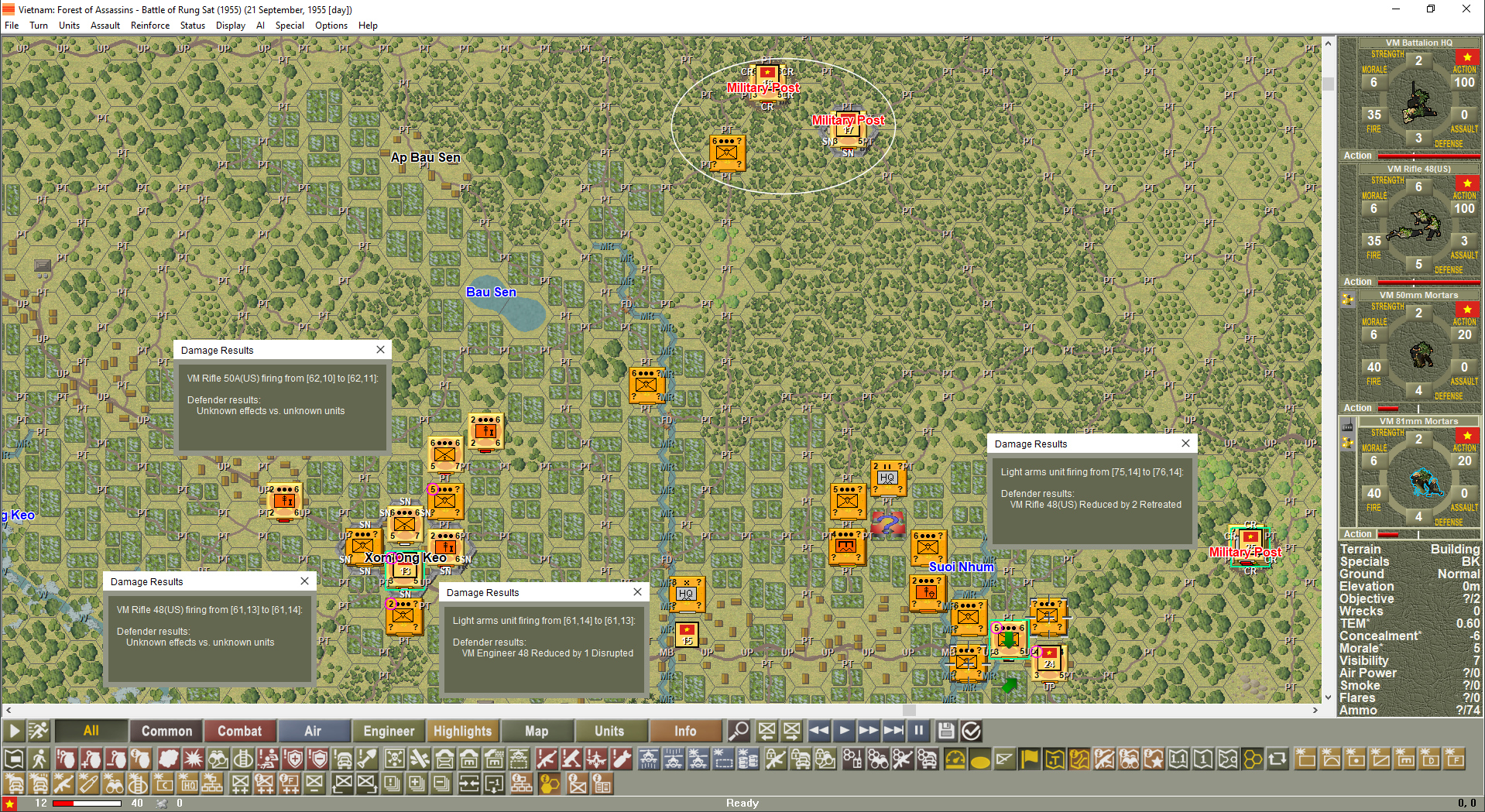Toggle the yellow hex outlines icon
This screenshot has width=1485, height=812.
(x=1253, y=759)
